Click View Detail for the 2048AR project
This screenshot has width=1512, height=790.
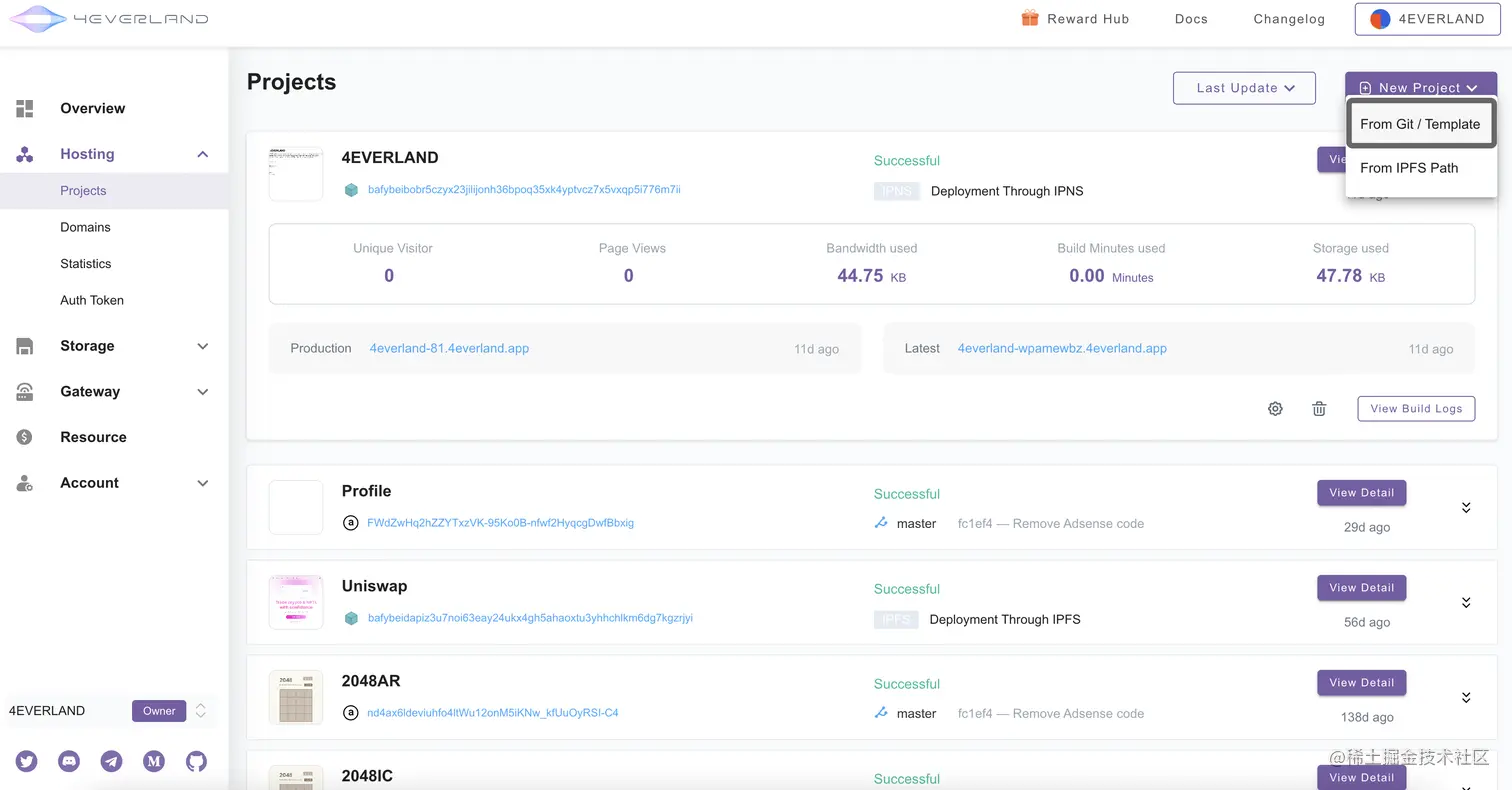coord(1361,683)
